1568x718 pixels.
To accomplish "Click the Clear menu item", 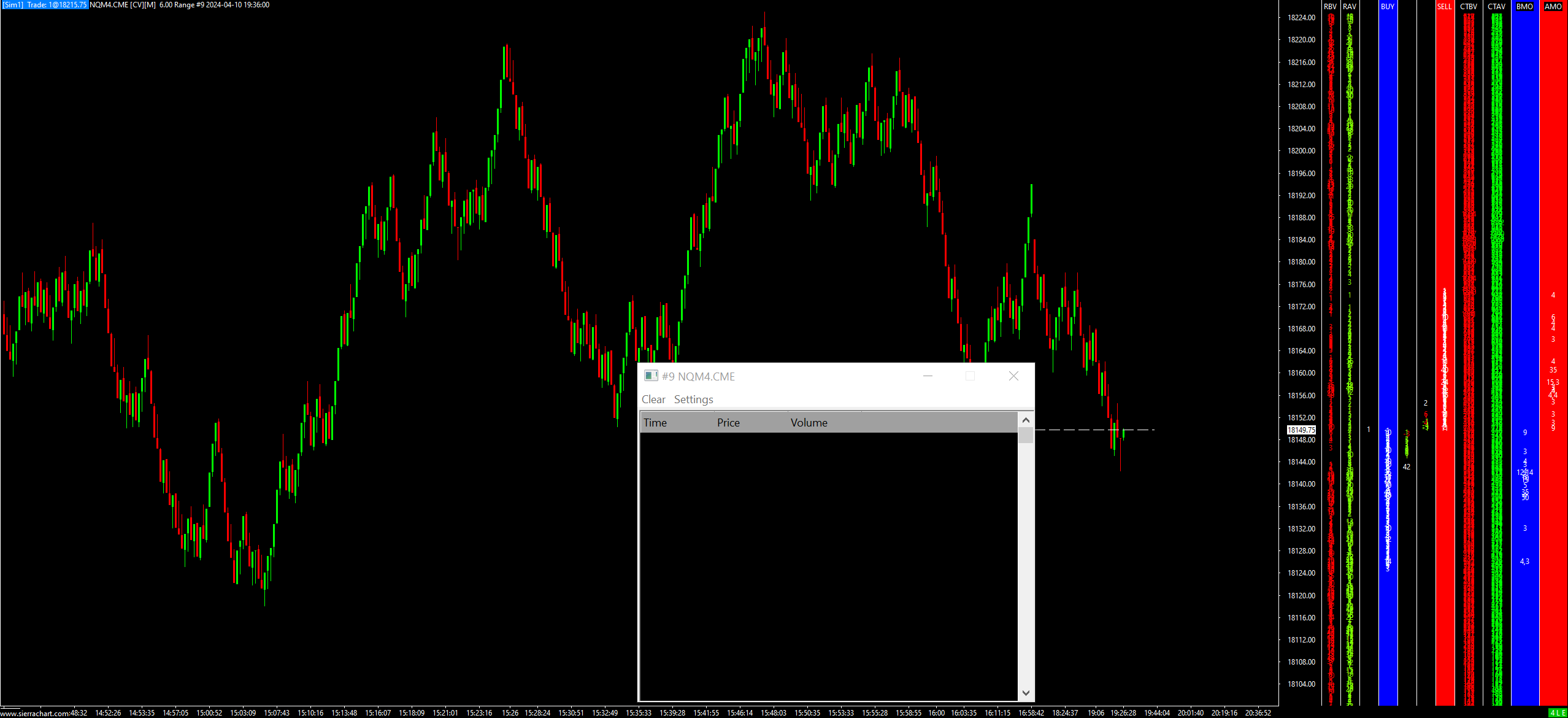I will [x=653, y=400].
